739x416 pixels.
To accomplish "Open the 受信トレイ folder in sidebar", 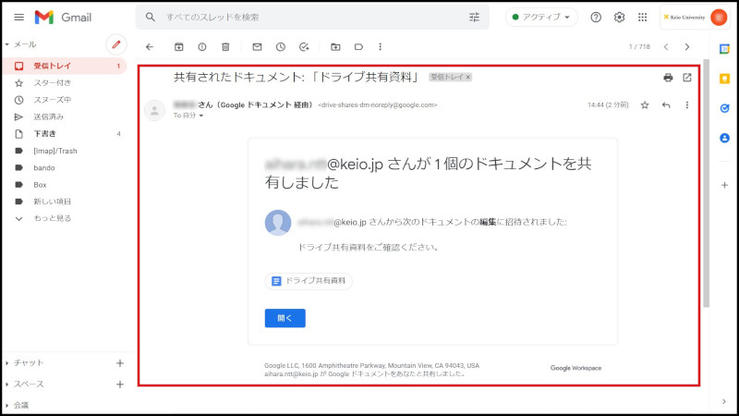I will point(52,66).
